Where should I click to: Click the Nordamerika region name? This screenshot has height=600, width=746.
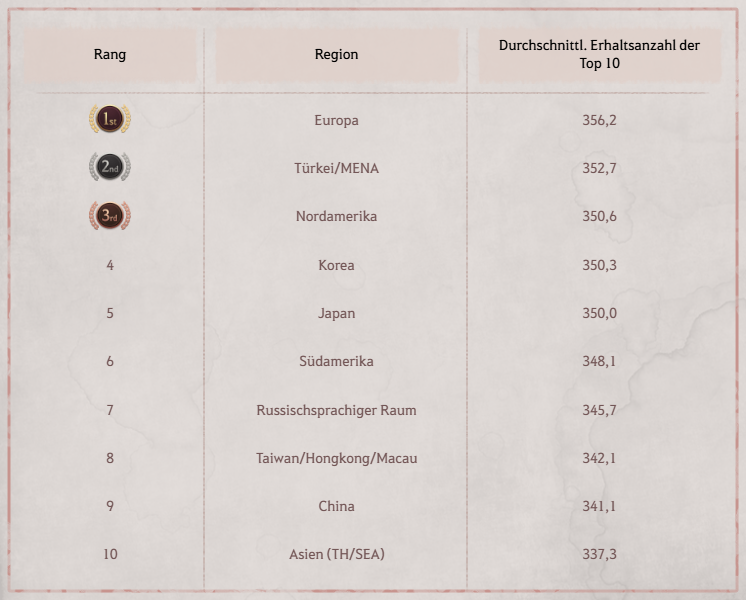[x=336, y=216]
